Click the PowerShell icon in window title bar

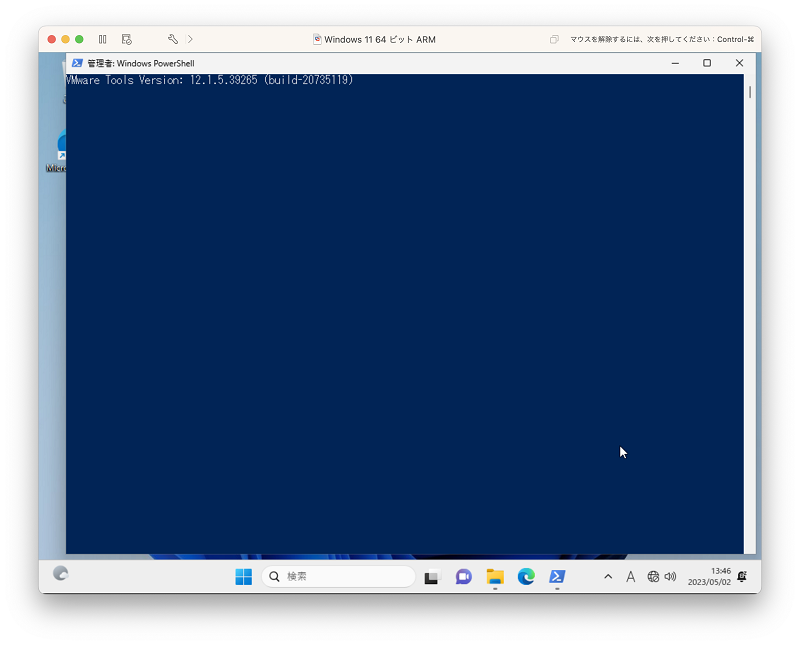77,63
